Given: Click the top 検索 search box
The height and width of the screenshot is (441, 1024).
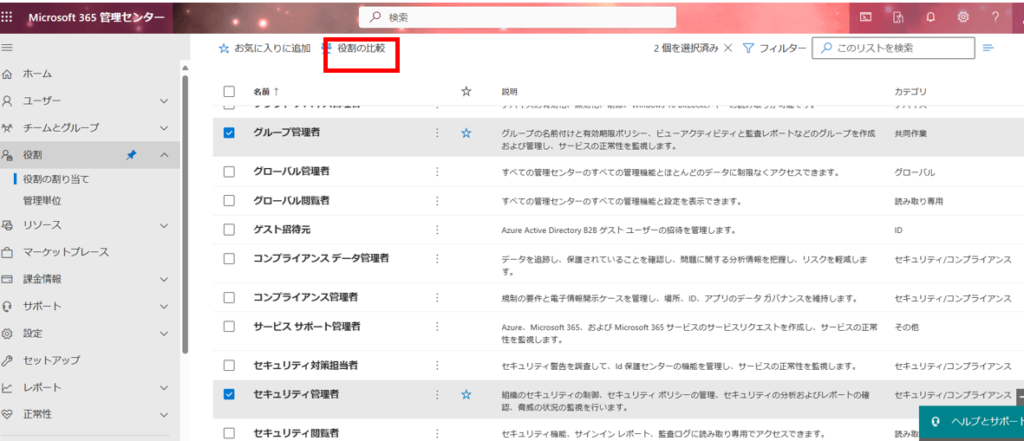Looking at the screenshot, I should point(517,18).
